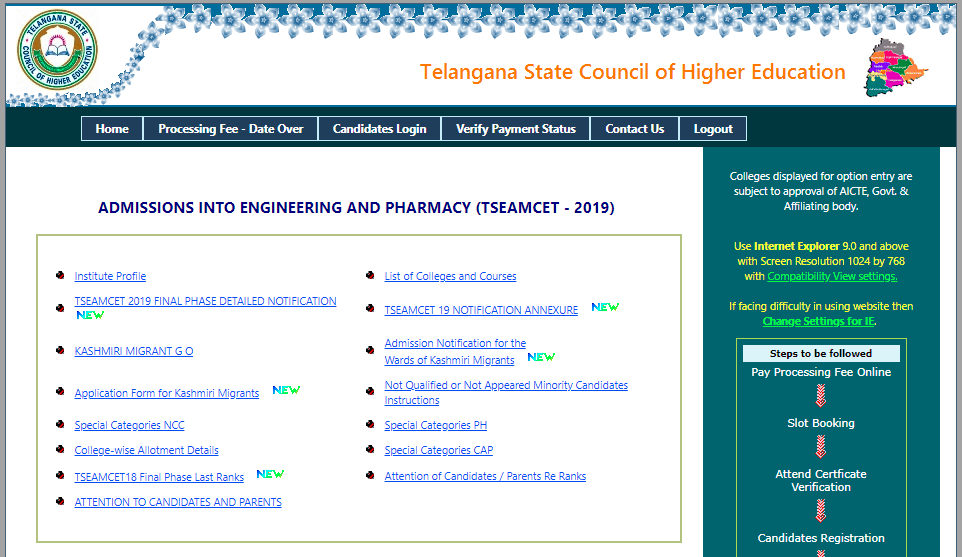Open the List of Colleges and Courses link
Screen dimensions: 962x557
coord(450,276)
